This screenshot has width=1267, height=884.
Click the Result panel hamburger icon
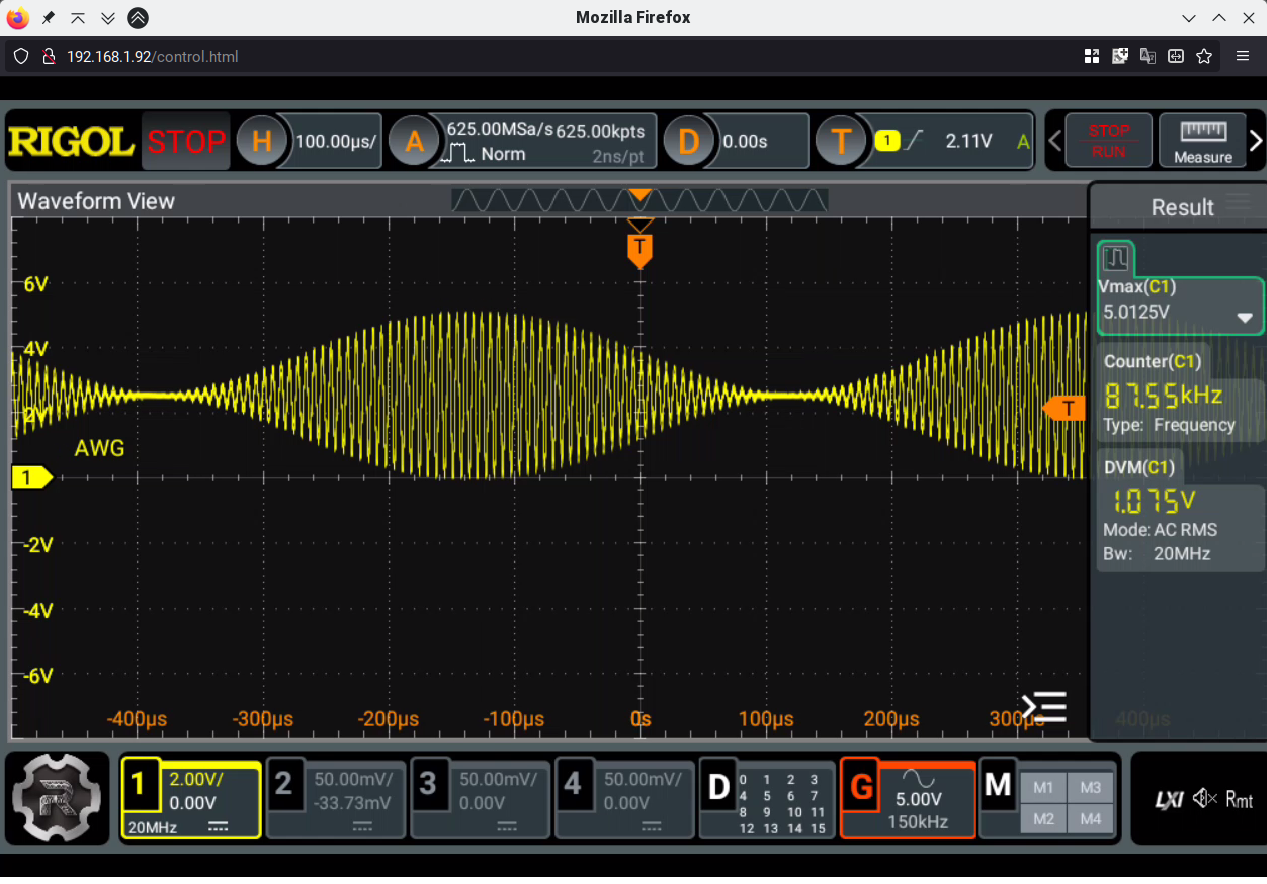(x=1238, y=203)
